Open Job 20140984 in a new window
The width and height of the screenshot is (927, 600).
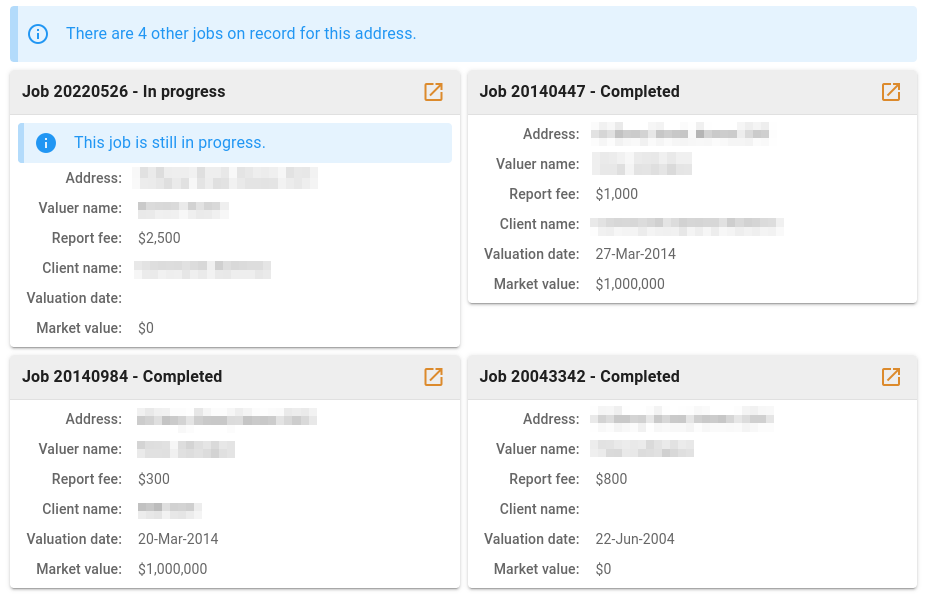point(433,377)
